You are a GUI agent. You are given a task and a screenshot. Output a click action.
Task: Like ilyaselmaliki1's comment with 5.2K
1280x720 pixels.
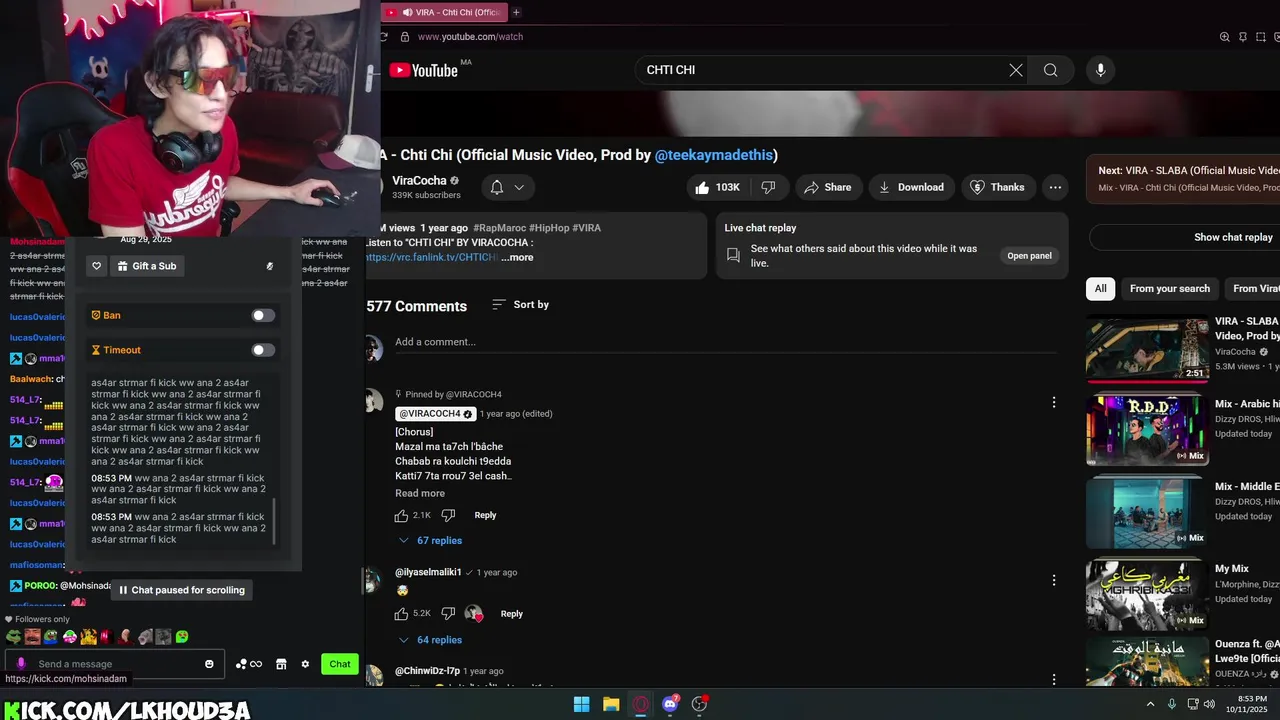401,613
